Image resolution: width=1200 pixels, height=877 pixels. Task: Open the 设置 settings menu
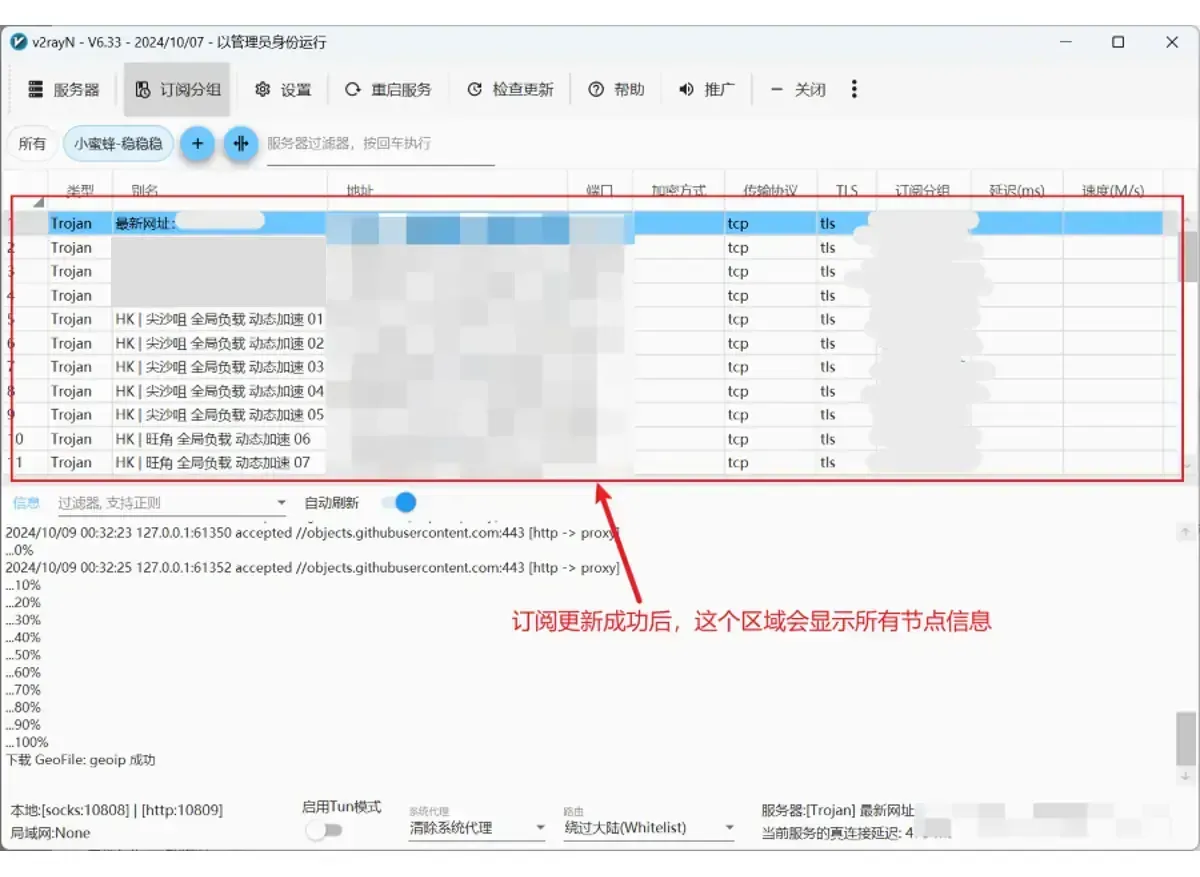point(283,89)
